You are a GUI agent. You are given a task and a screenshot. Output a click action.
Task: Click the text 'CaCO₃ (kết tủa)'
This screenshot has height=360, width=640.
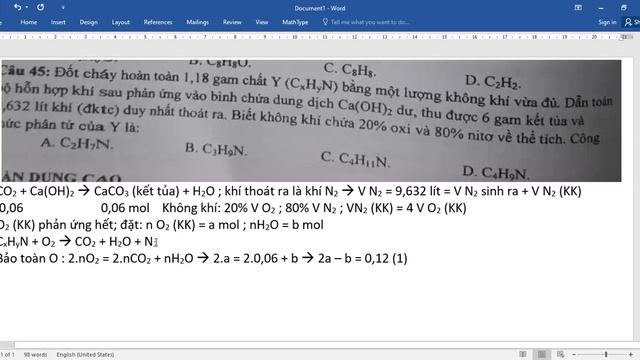click(136, 191)
